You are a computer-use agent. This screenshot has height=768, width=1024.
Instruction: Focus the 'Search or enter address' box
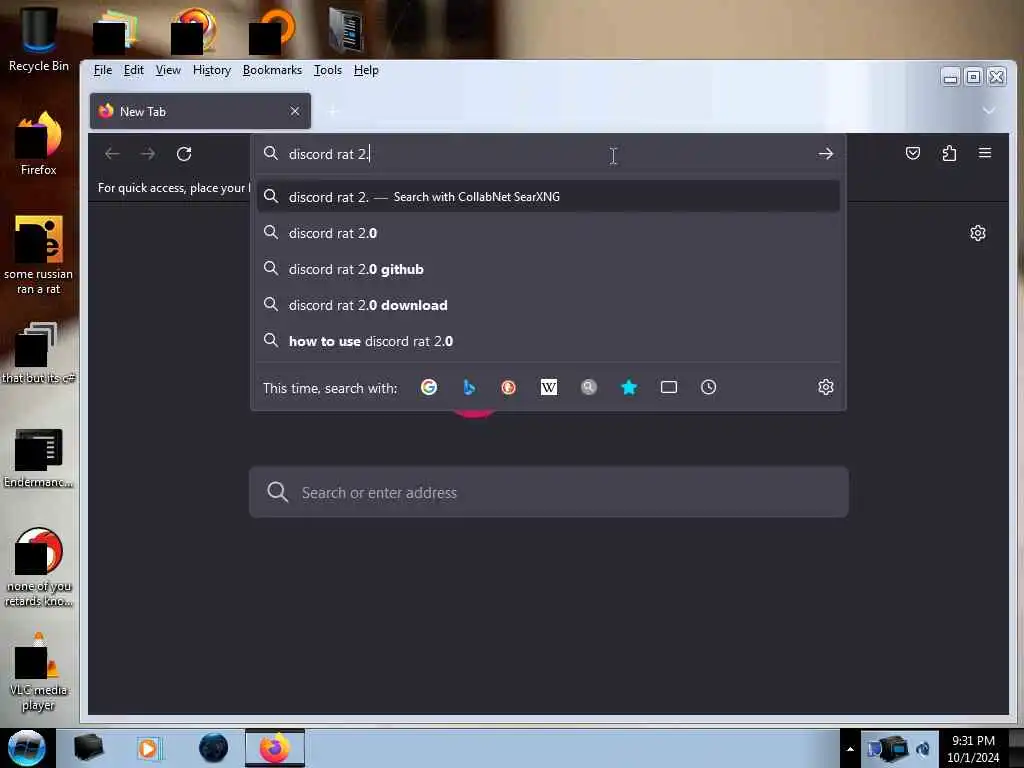[549, 492]
